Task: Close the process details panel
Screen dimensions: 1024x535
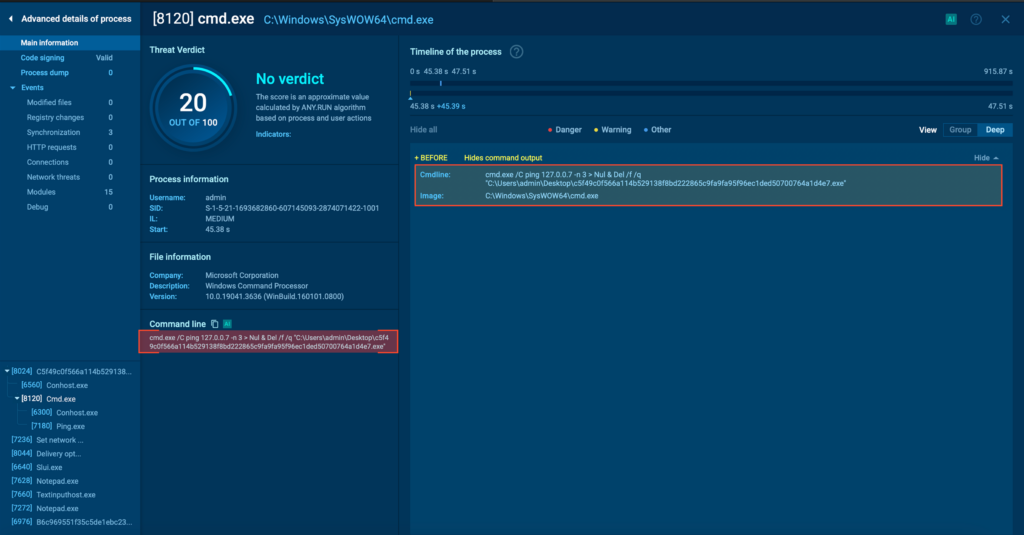Action: pos(1005,19)
